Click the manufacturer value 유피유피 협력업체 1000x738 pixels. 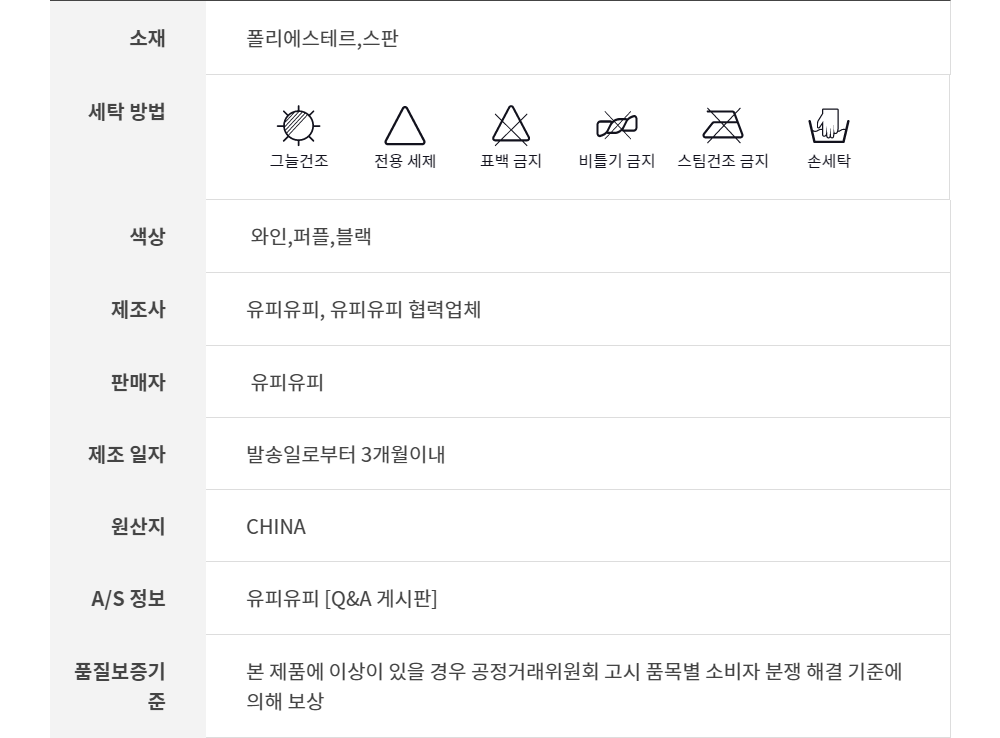tap(364, 310)
